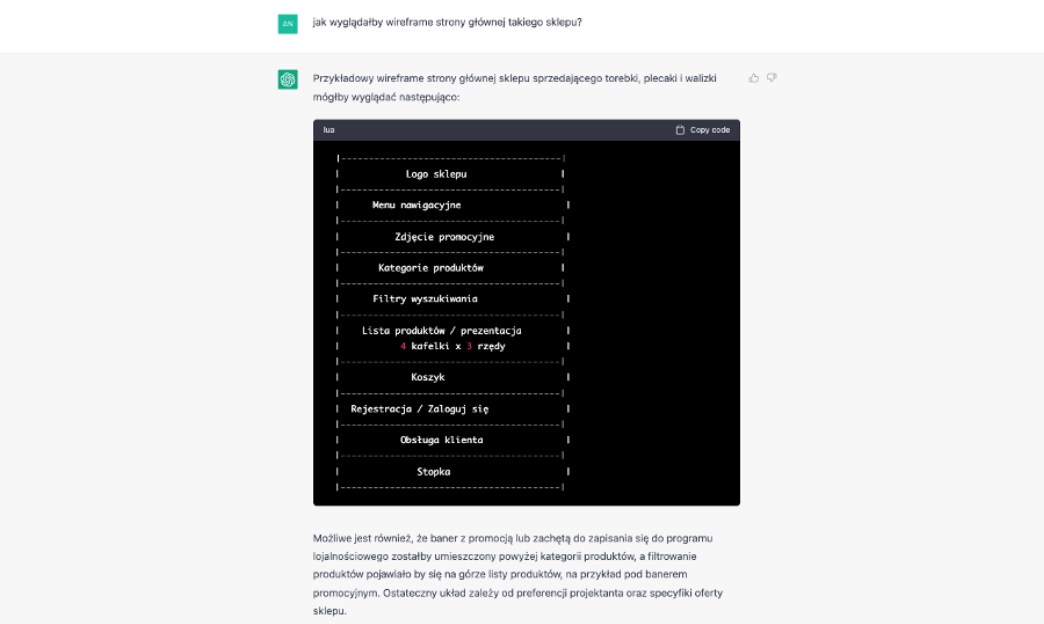1044x624 pixels.
Task: Click 'Obsługa klienta' row in wireframe
Action: pos(441,440)
